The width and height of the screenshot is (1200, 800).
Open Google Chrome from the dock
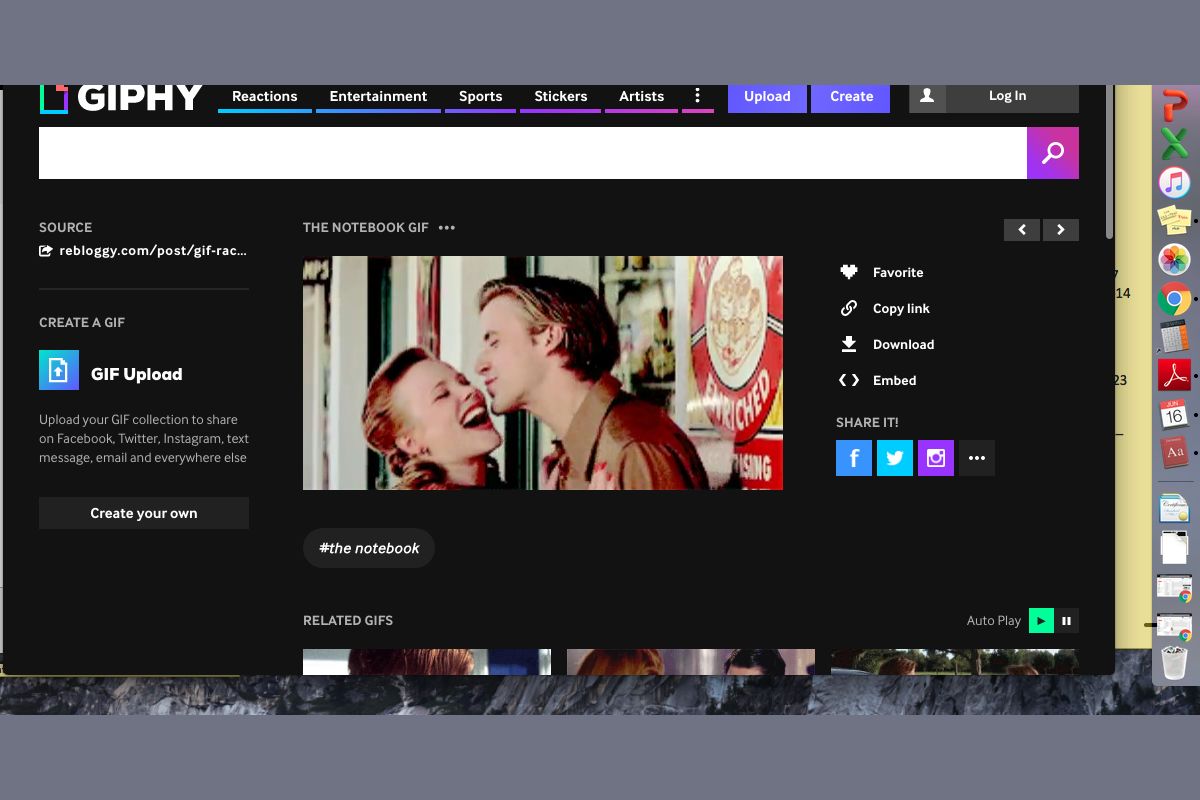pyautogui.click(x=1174, y=298)
